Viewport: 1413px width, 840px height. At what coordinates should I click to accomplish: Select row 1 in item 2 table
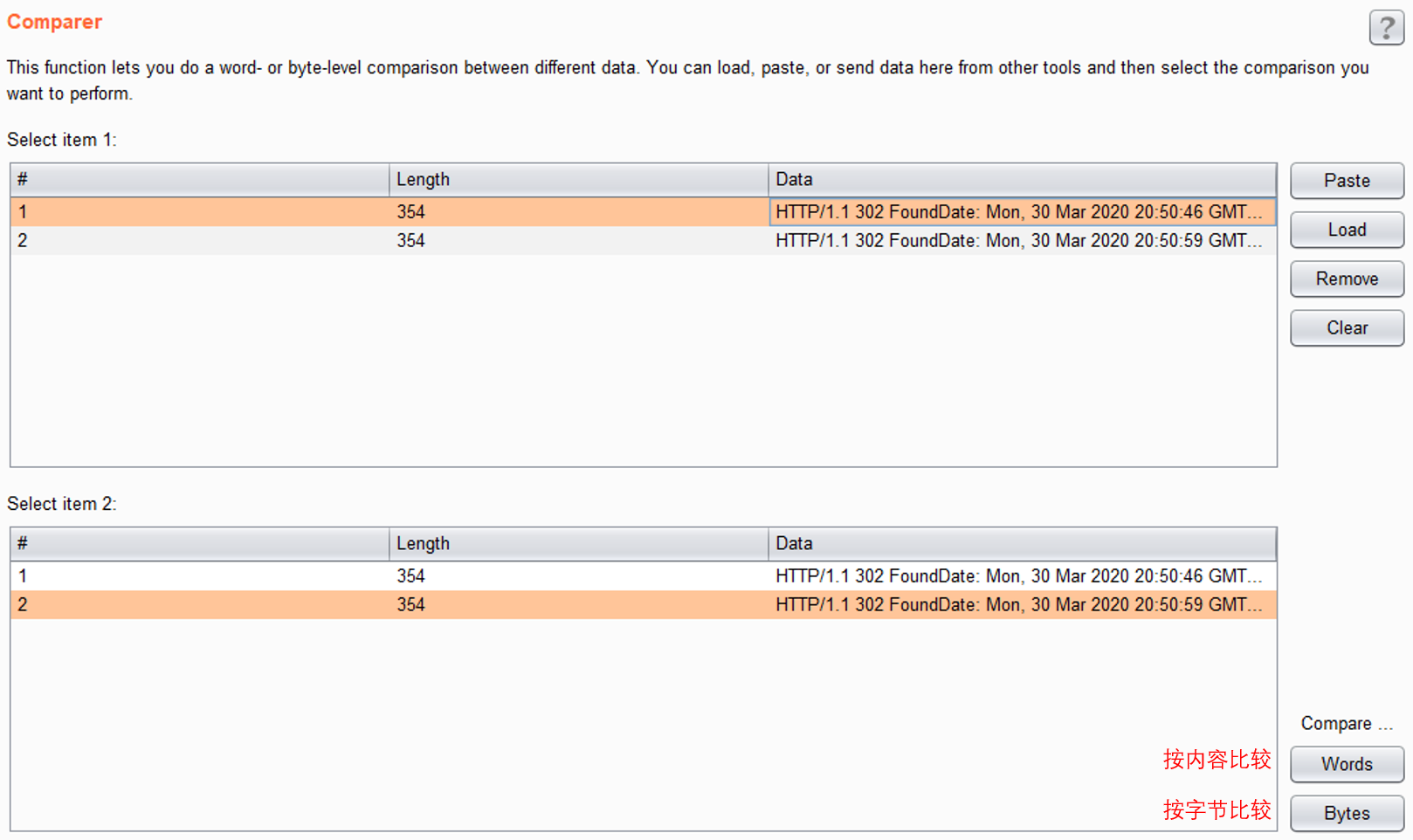(199, 576)
